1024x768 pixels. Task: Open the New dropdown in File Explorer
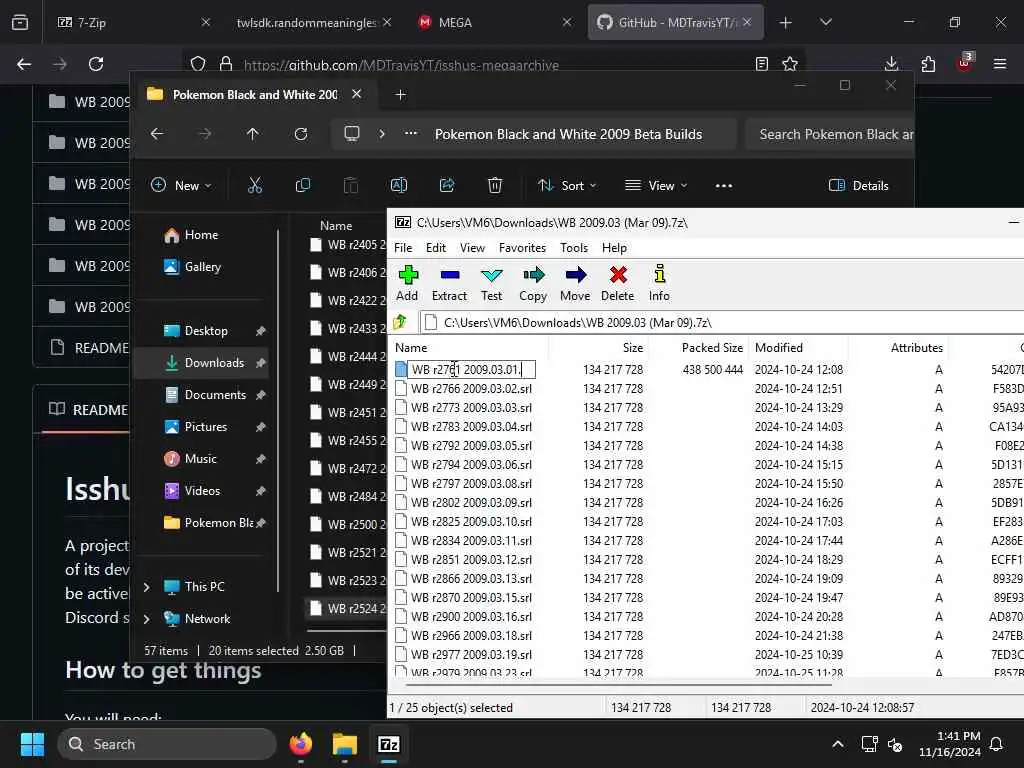click(181, 185)
